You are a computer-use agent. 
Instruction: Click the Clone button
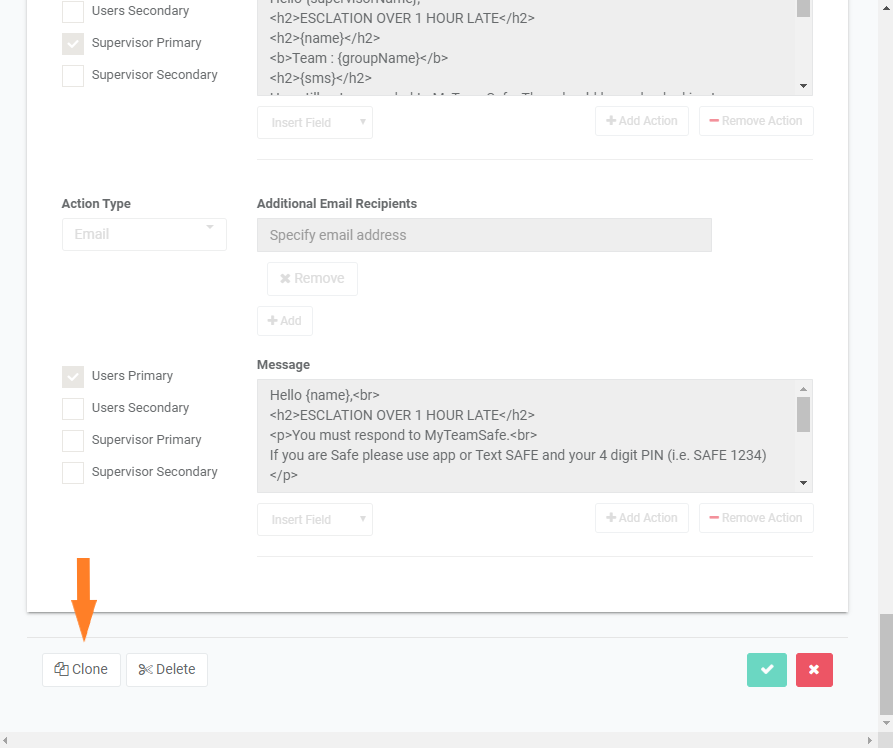tap(81, 669)
